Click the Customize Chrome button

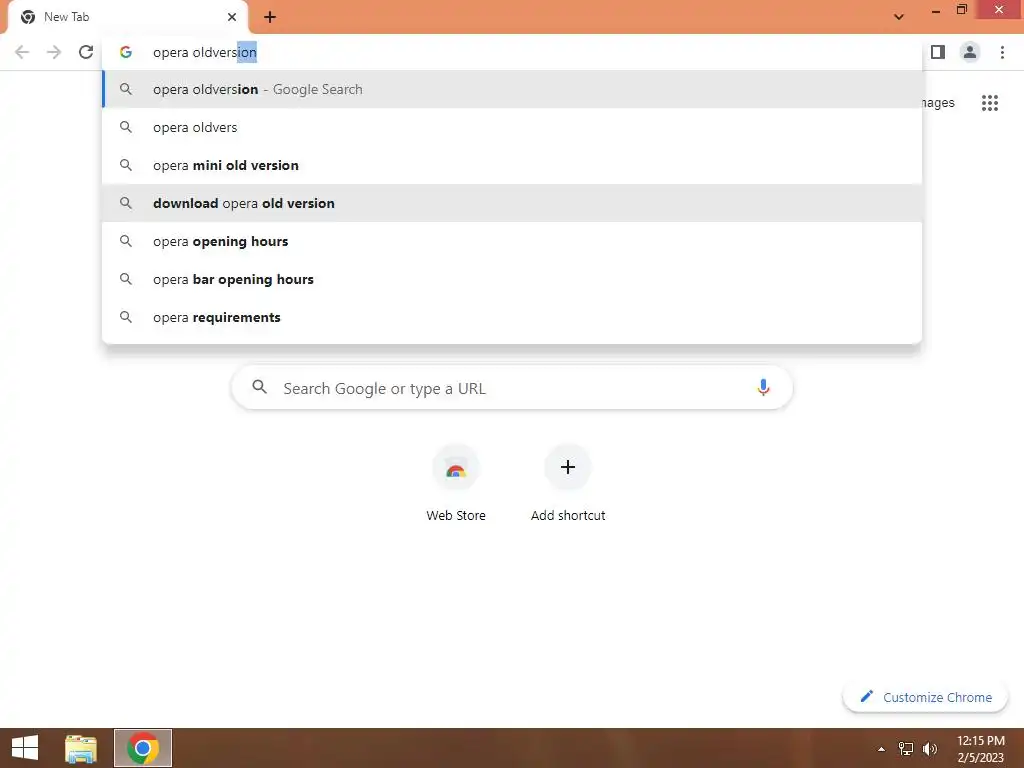point(926,697)
